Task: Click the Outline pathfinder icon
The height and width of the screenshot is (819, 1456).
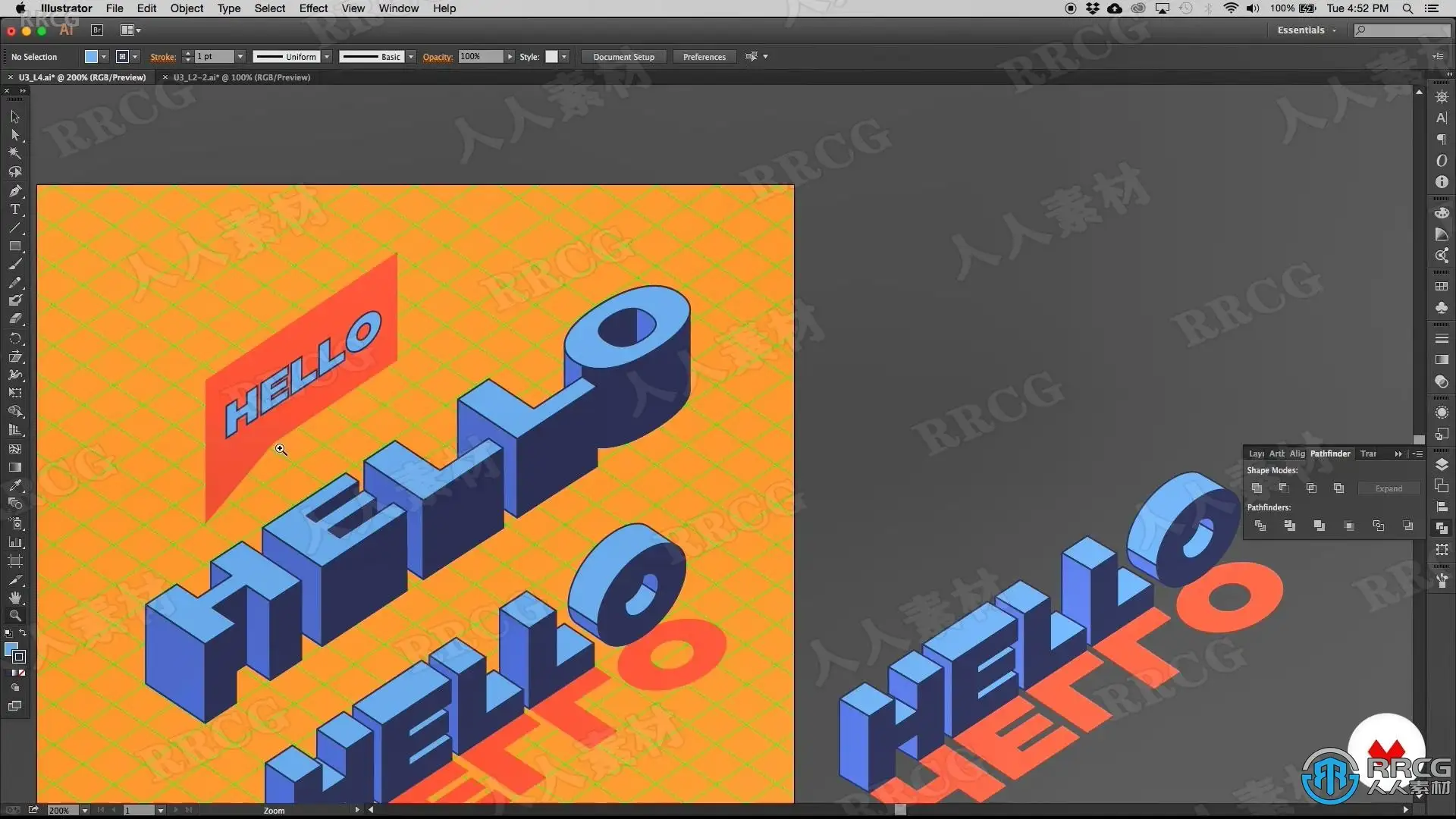Action: tap(1379, 526)
